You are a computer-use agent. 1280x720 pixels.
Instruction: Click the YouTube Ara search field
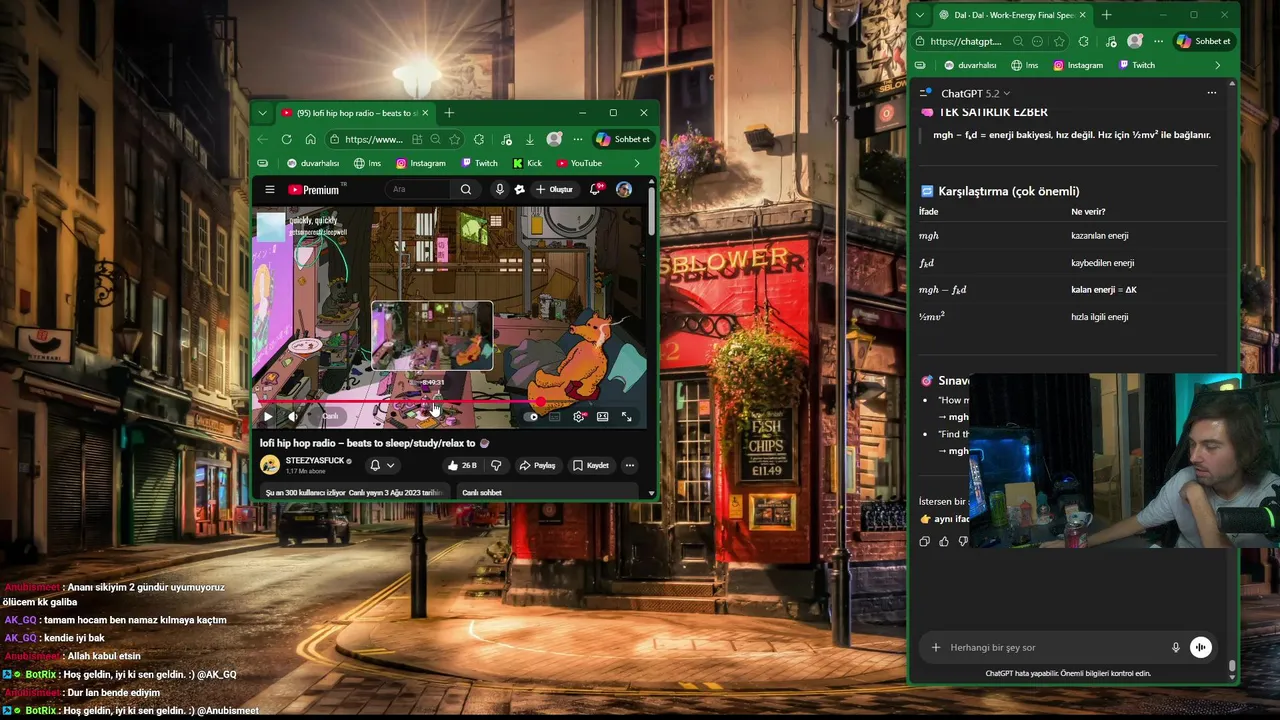[418, 189]
